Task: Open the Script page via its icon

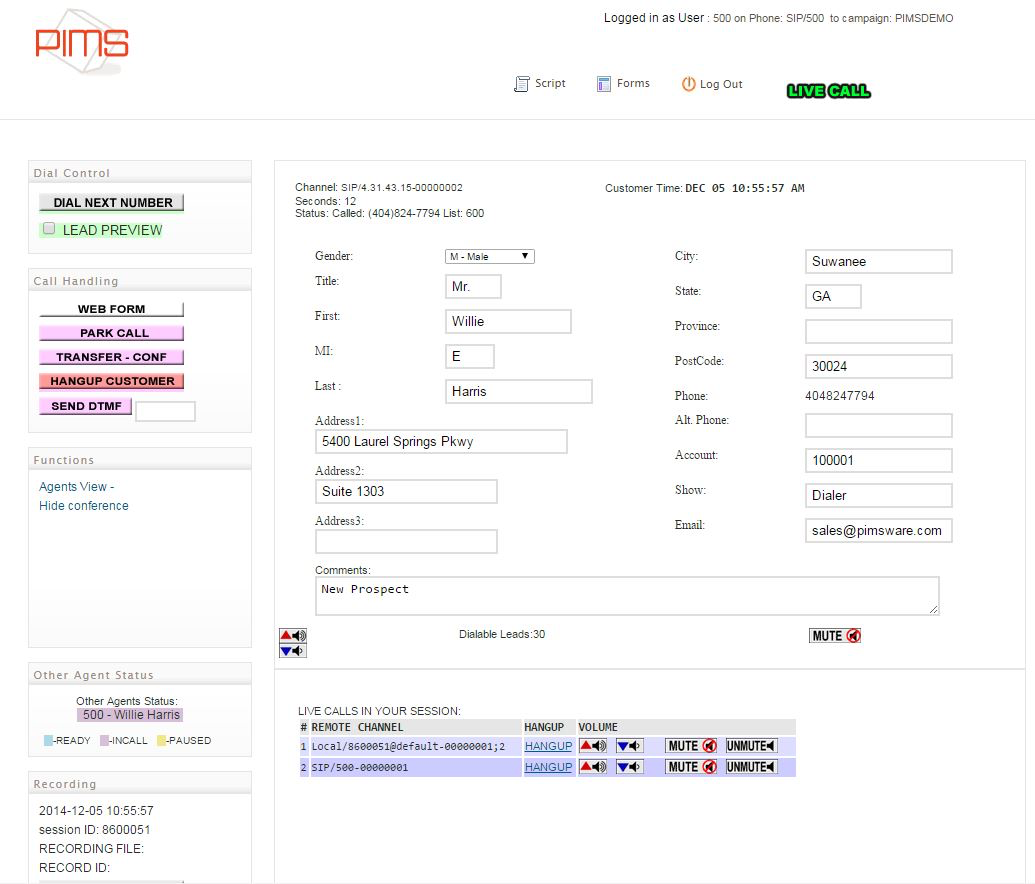Action: (519, 83)
